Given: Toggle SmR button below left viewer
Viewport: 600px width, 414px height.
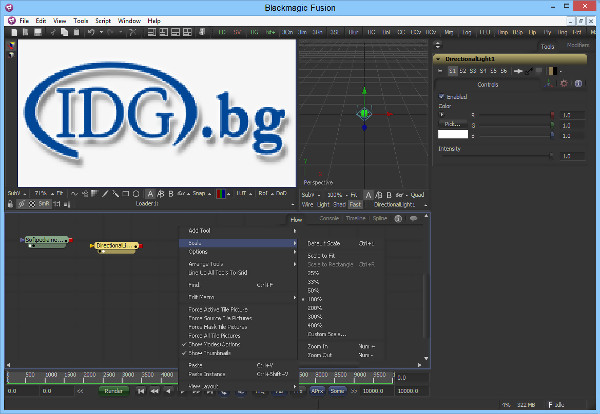Looking at the screenshot, I should [44, 204].
